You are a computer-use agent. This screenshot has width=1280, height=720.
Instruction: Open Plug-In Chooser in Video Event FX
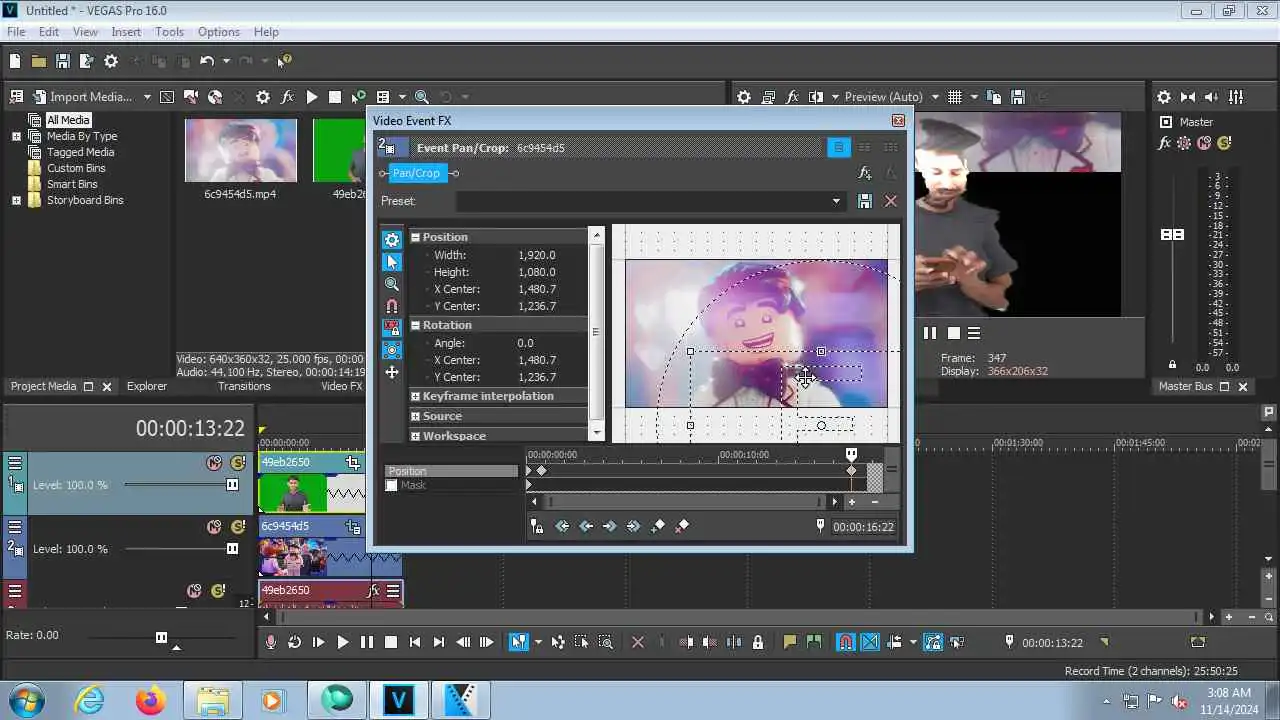point(865,173)
